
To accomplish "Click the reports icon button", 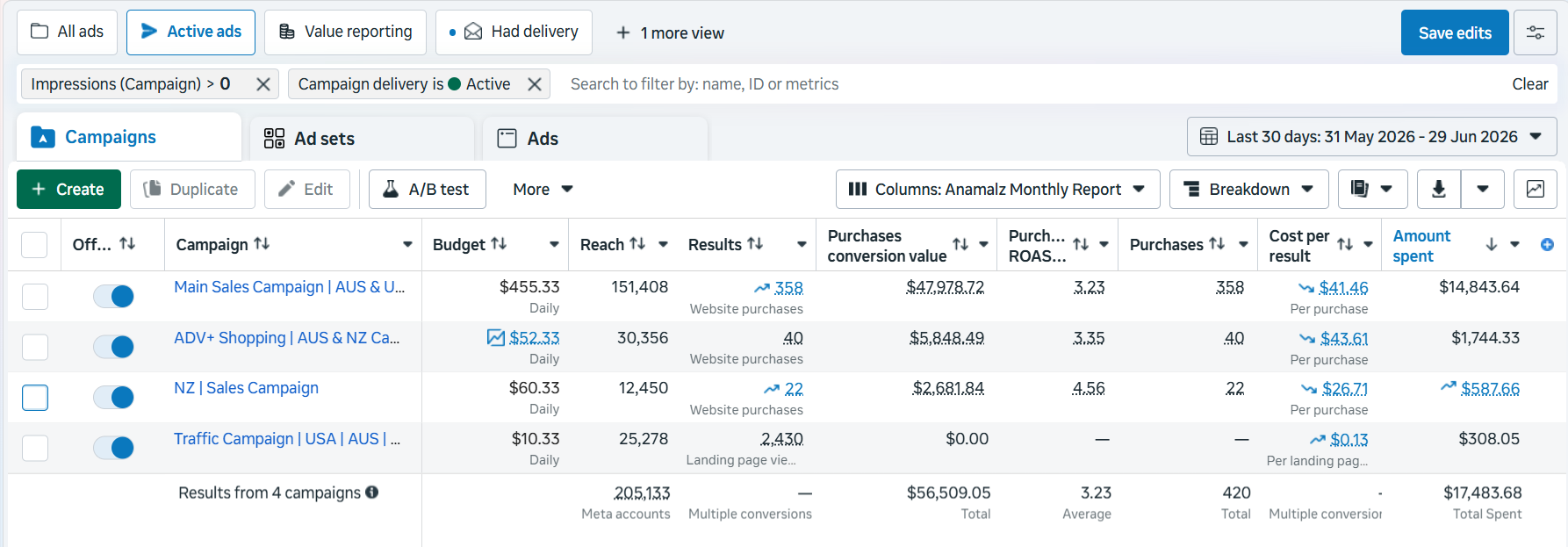I will point(1373,190).
